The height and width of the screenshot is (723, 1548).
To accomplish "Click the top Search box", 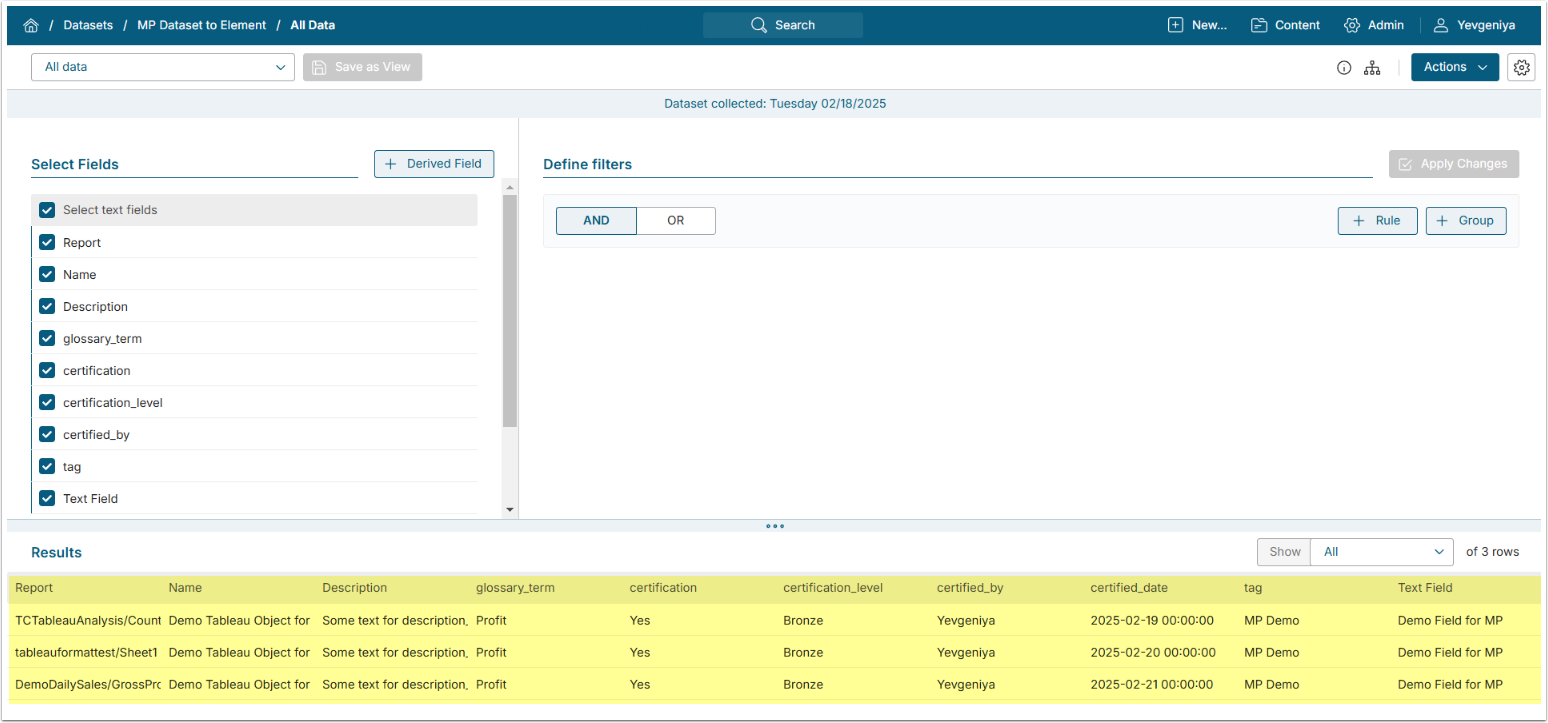I will (x=782, y=25).
